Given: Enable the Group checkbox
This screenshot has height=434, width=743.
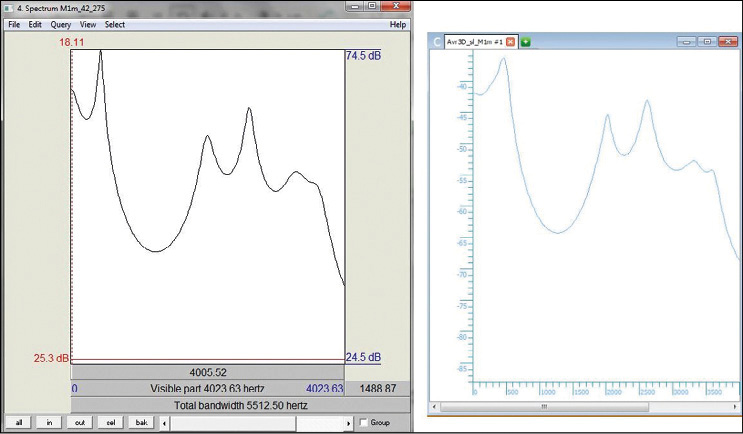Looking at the screenshot, I should pos(363,423).
